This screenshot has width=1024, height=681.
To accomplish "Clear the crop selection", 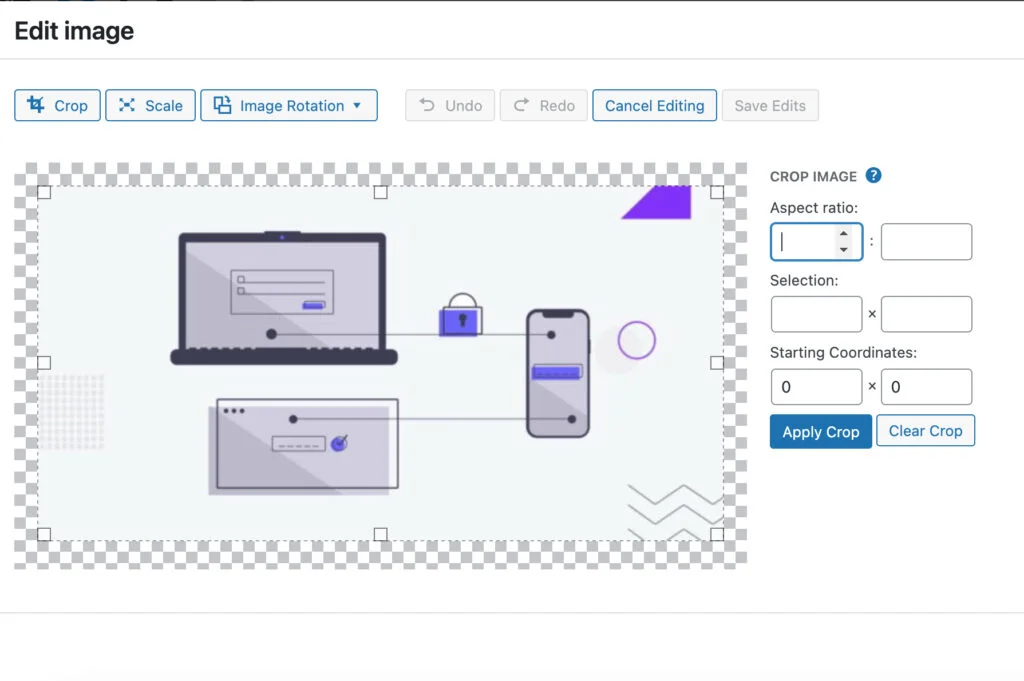I will point(925,430).
